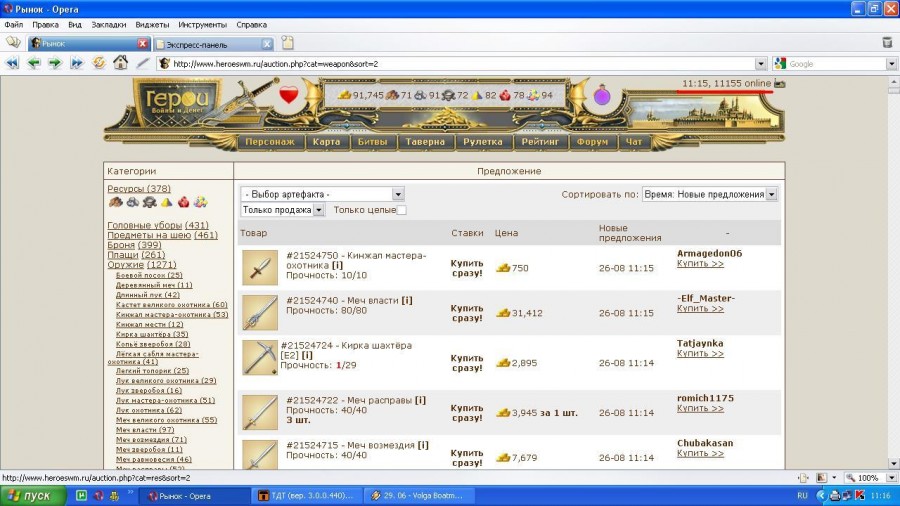
Task: Open the Персонаж game menu button
Action: pyautogui.click(x=270, y=142)
